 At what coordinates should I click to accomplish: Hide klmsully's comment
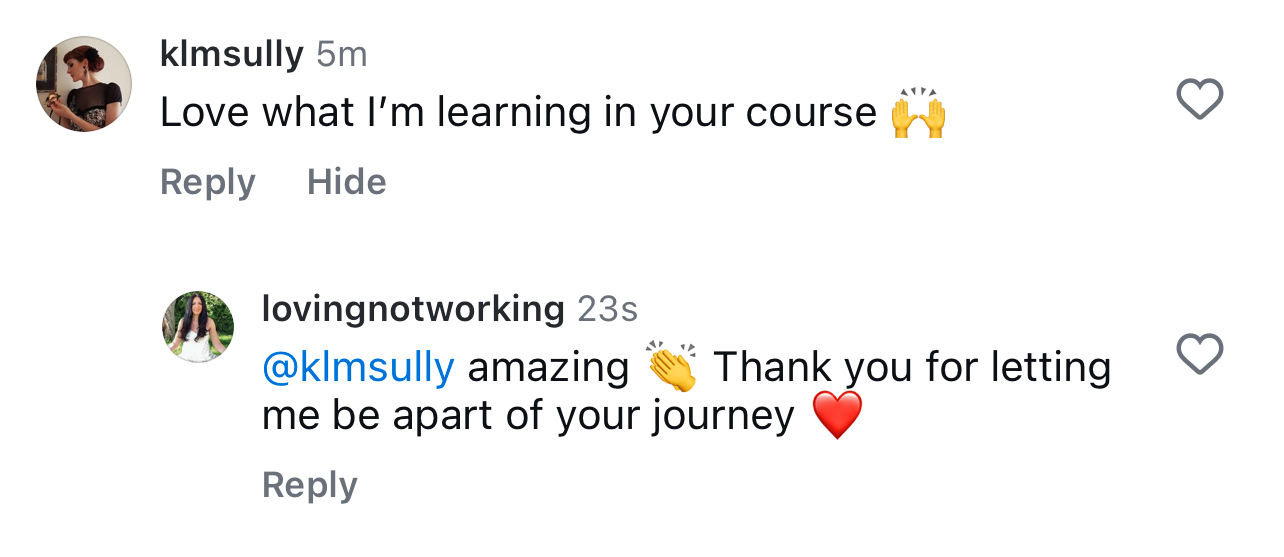click(x=346, y=182)
